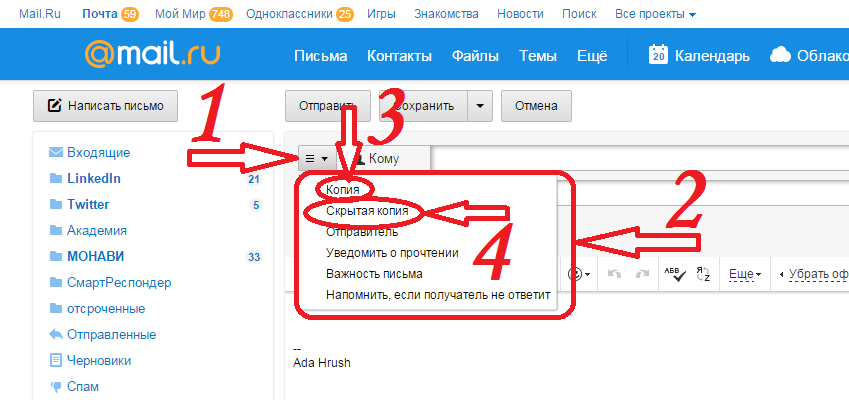This screenshot has height=400, width=849.
Task: Select Скрытая копия from the menu
Action: point(367,211)
